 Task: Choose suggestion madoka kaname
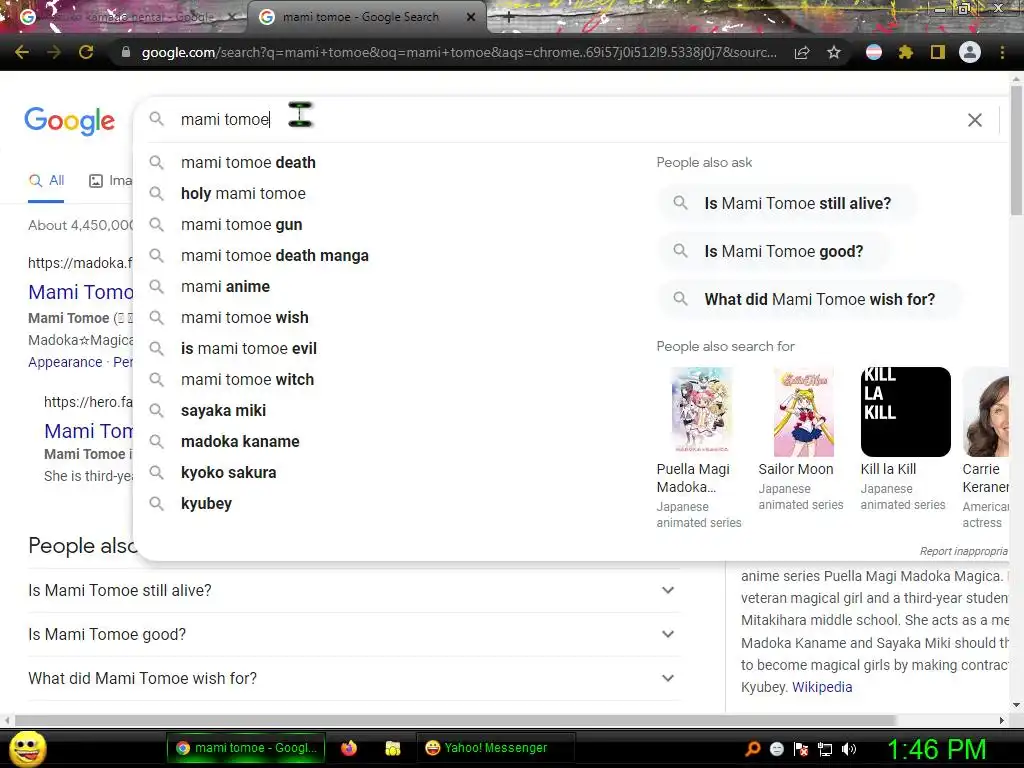(240, 441)
